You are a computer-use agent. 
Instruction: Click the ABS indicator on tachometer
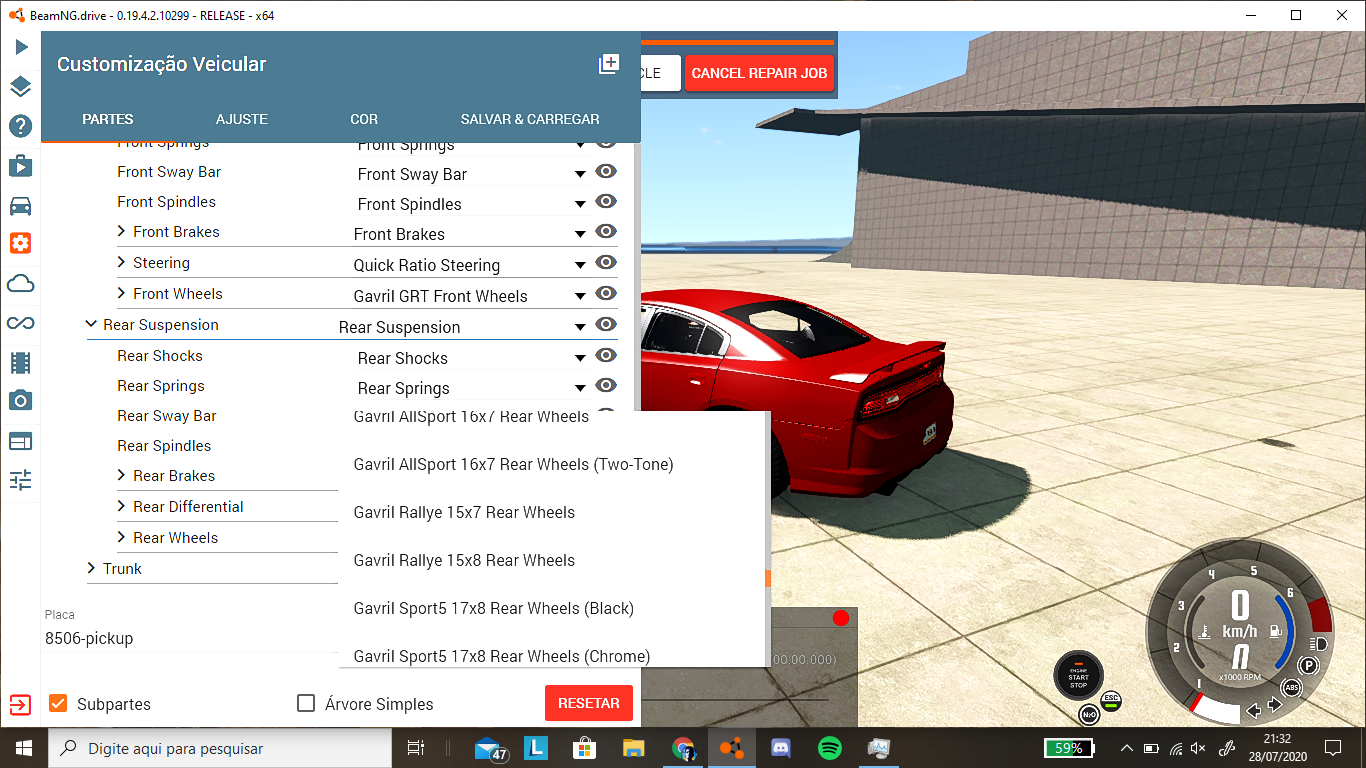point(1292,688)
